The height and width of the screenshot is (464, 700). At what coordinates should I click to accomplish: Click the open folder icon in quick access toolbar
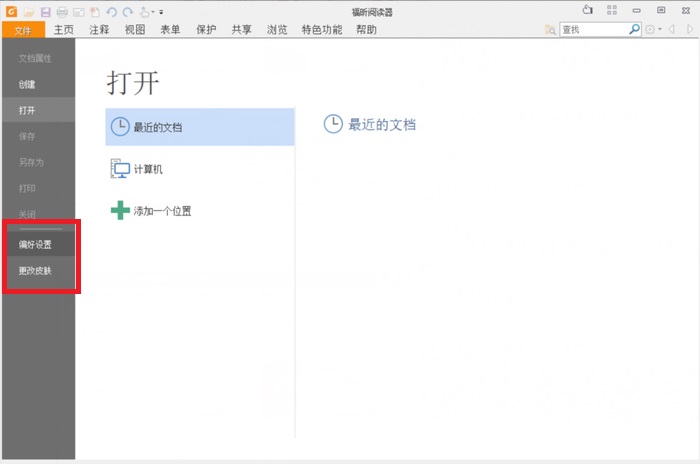[29, 12]
